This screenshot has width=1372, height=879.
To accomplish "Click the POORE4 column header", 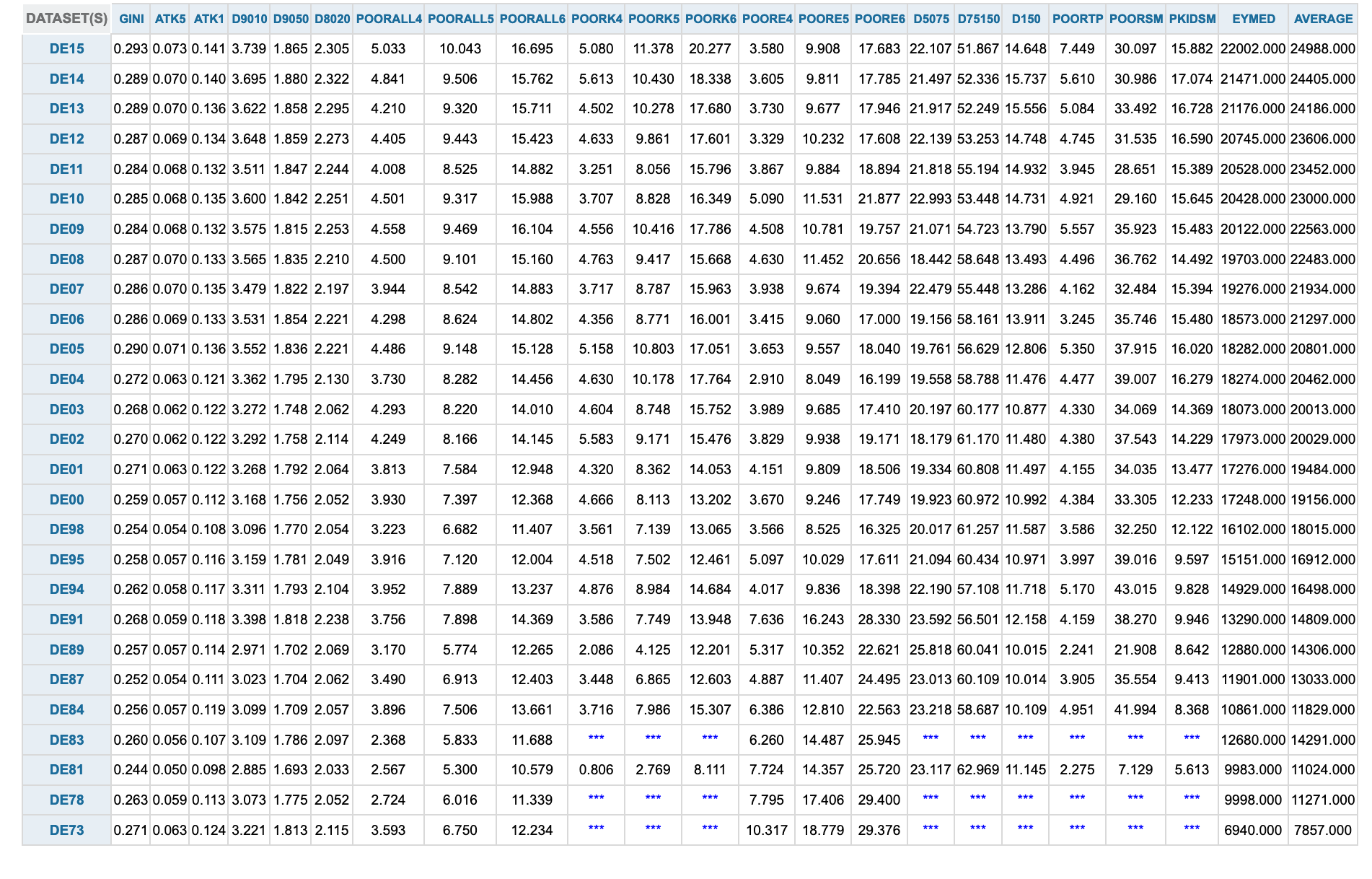I will (767, 19).
